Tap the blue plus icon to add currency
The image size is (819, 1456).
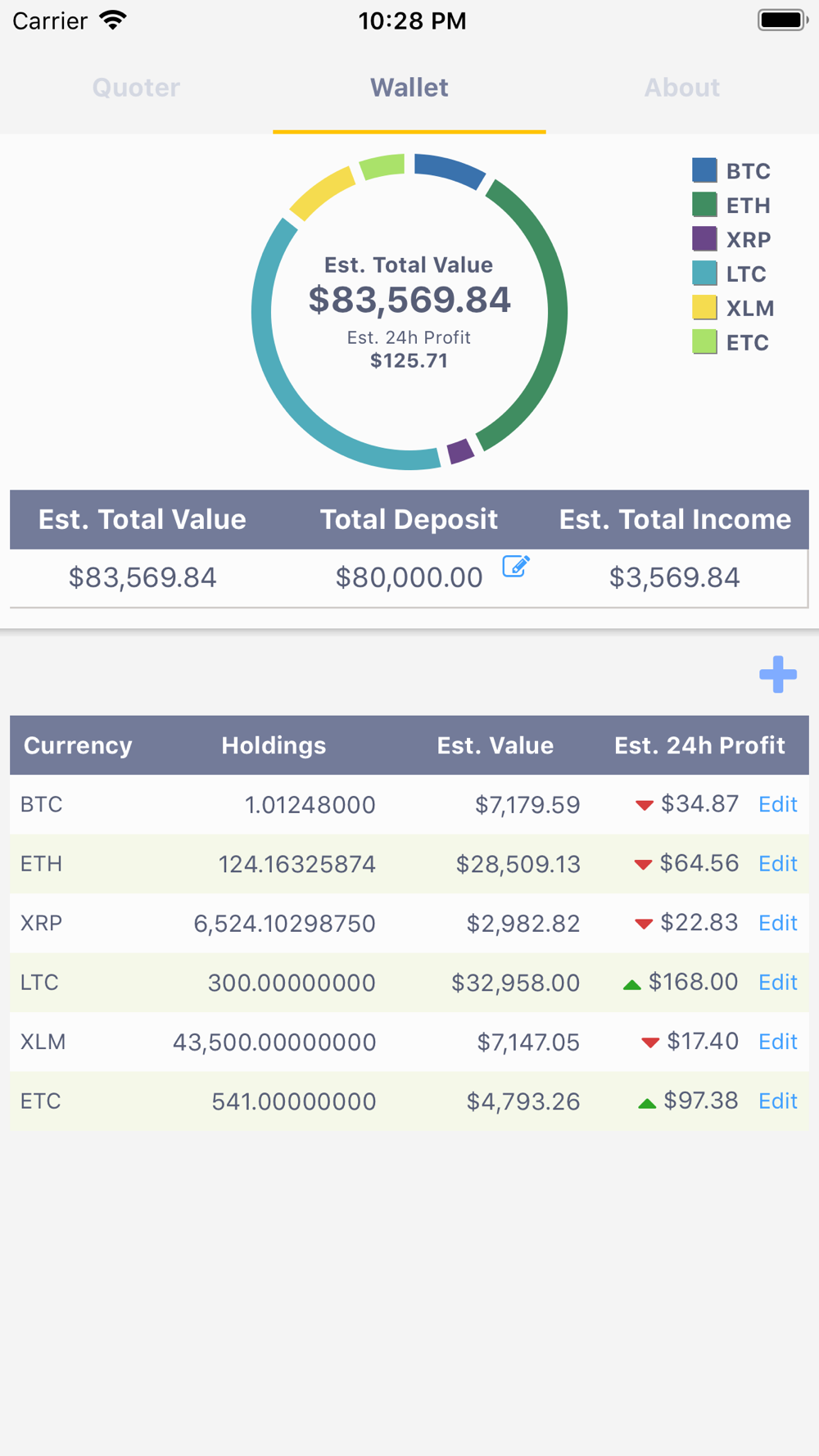tap(777, 674)
